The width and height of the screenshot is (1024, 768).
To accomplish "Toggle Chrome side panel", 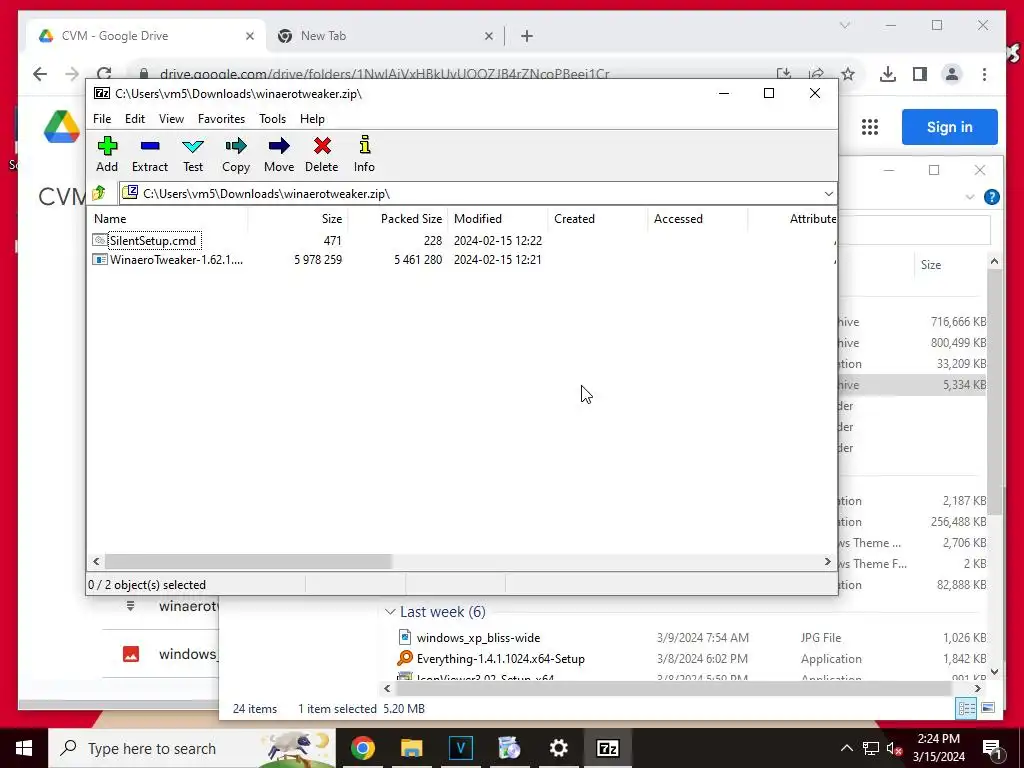I will coord(920,74).
